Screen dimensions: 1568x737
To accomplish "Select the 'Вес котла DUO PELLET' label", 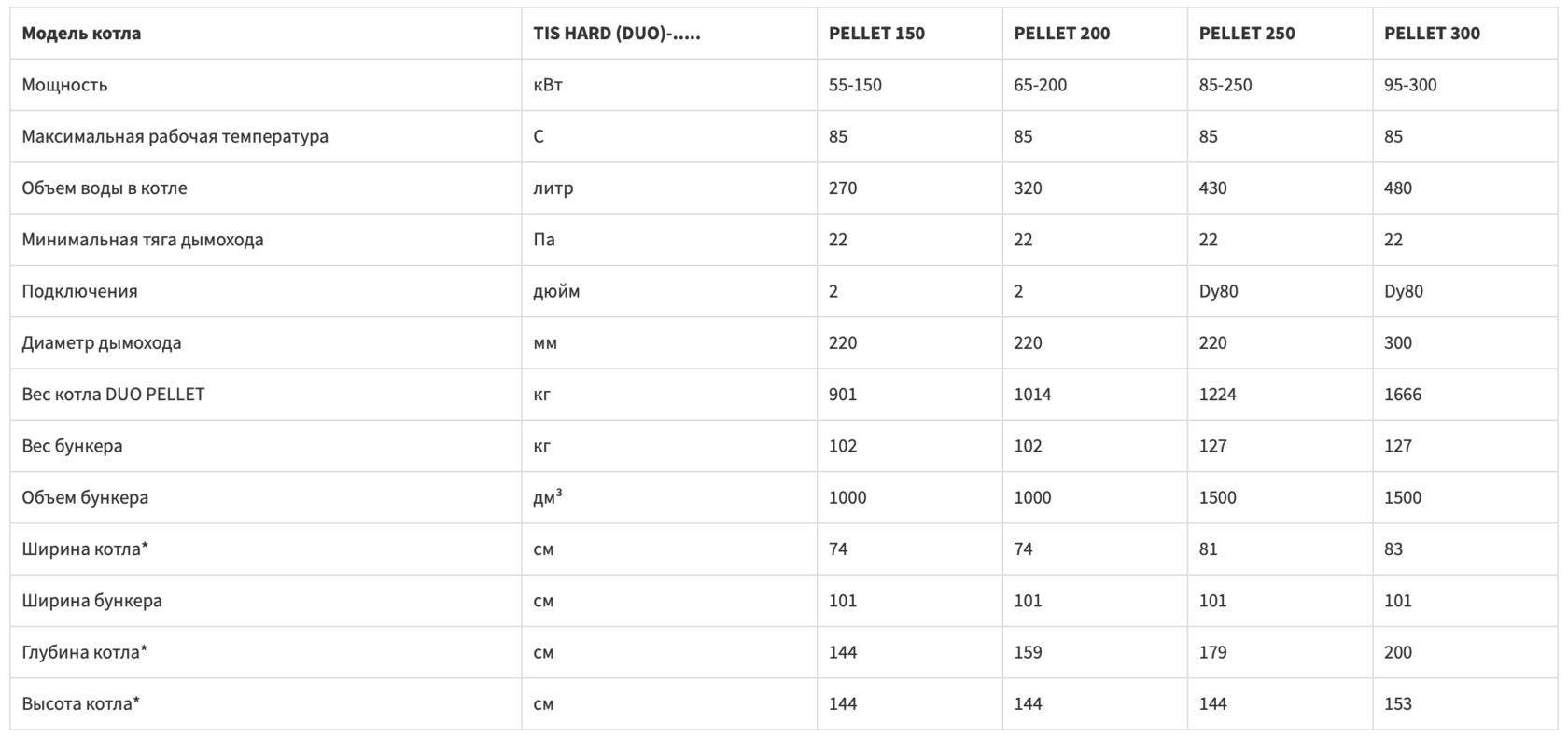I will point(113,395).
